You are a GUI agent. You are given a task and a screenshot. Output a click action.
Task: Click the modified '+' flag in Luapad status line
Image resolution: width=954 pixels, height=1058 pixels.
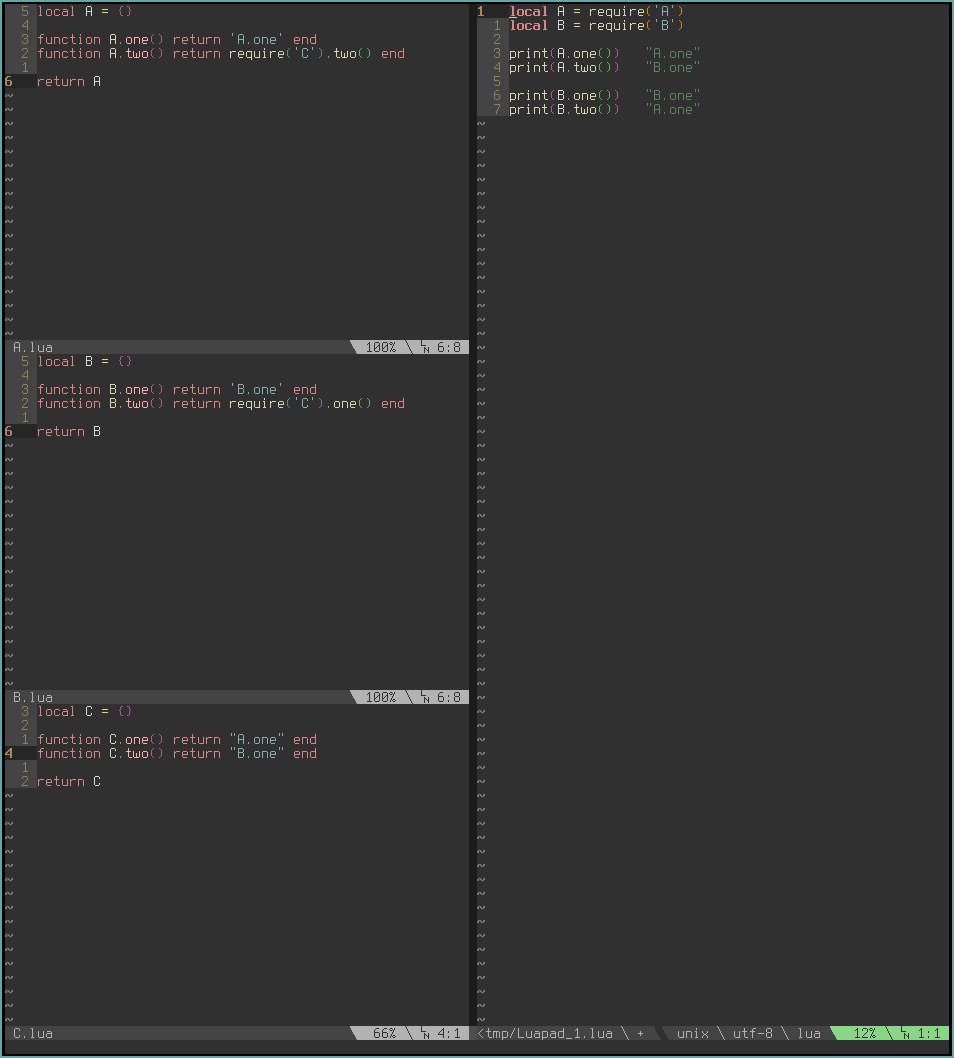pos(640,1033)
